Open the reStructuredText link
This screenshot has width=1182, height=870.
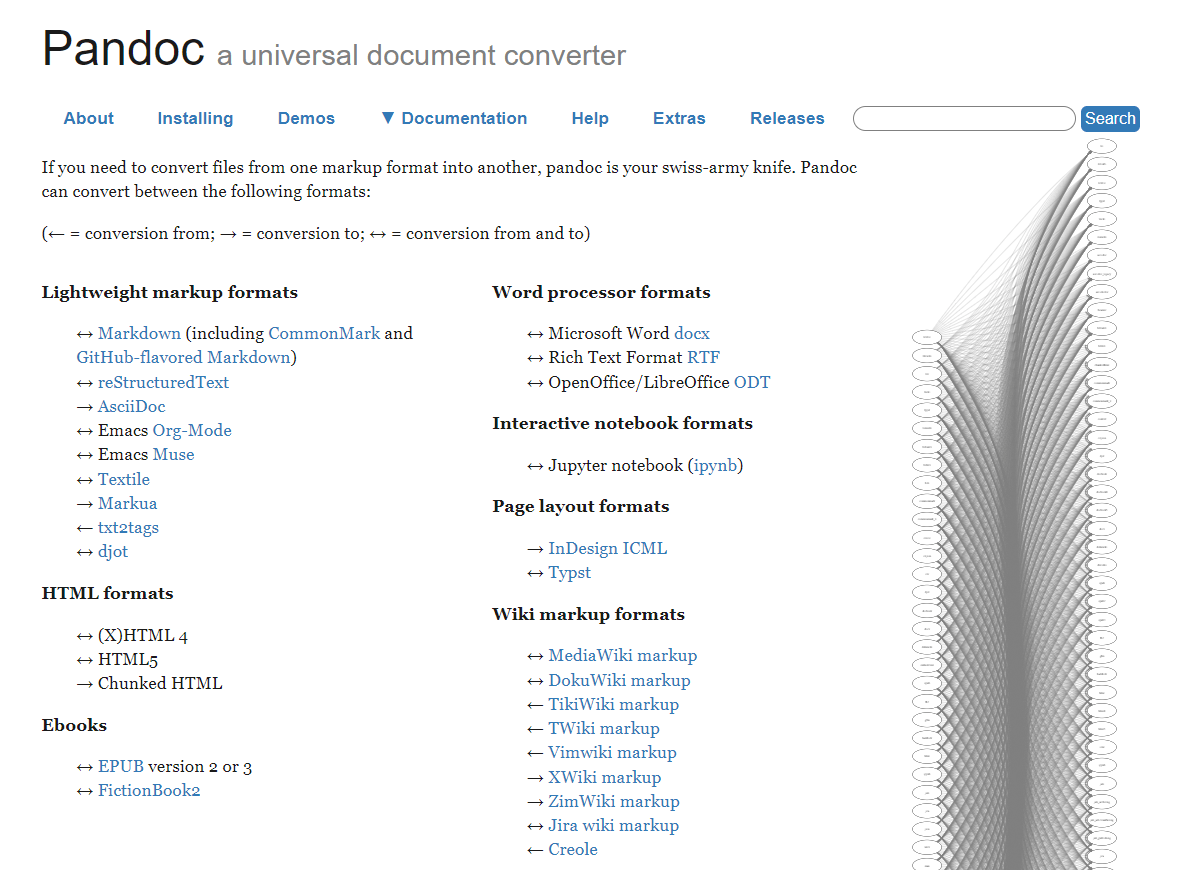(x=163, y=382)
